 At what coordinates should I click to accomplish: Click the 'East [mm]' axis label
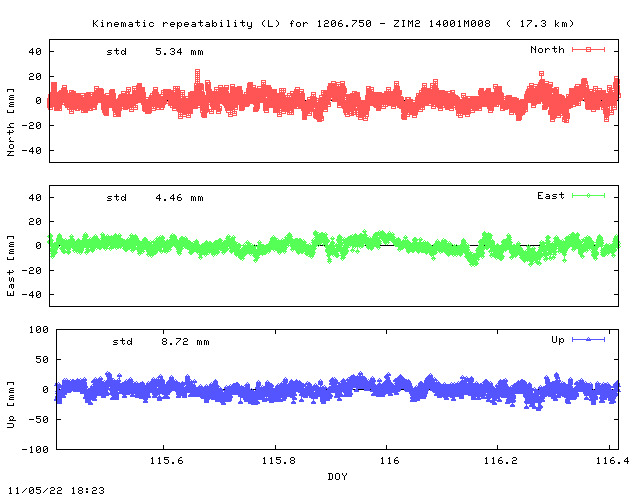click(11, 265)
